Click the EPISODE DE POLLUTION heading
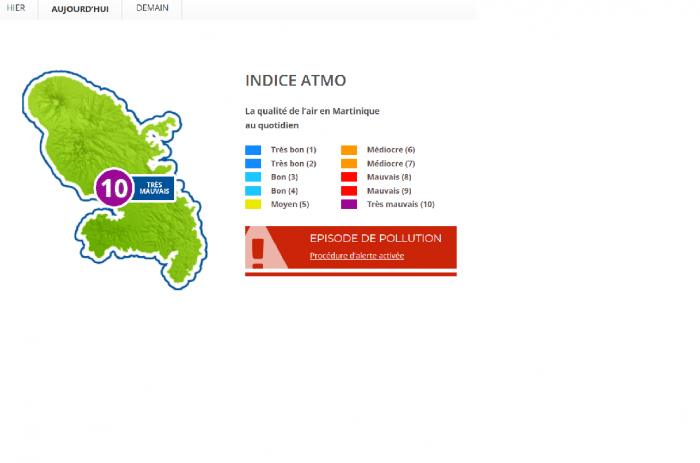Screen dimensions: 700x463 click(375, 238)
